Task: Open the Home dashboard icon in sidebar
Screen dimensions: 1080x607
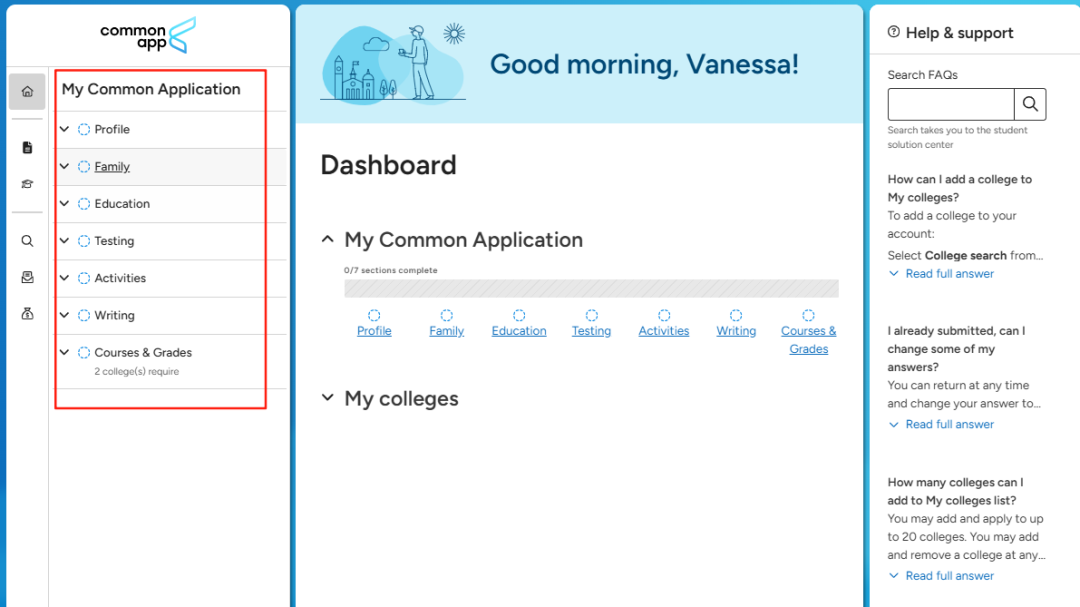Action: pos(27,92)
